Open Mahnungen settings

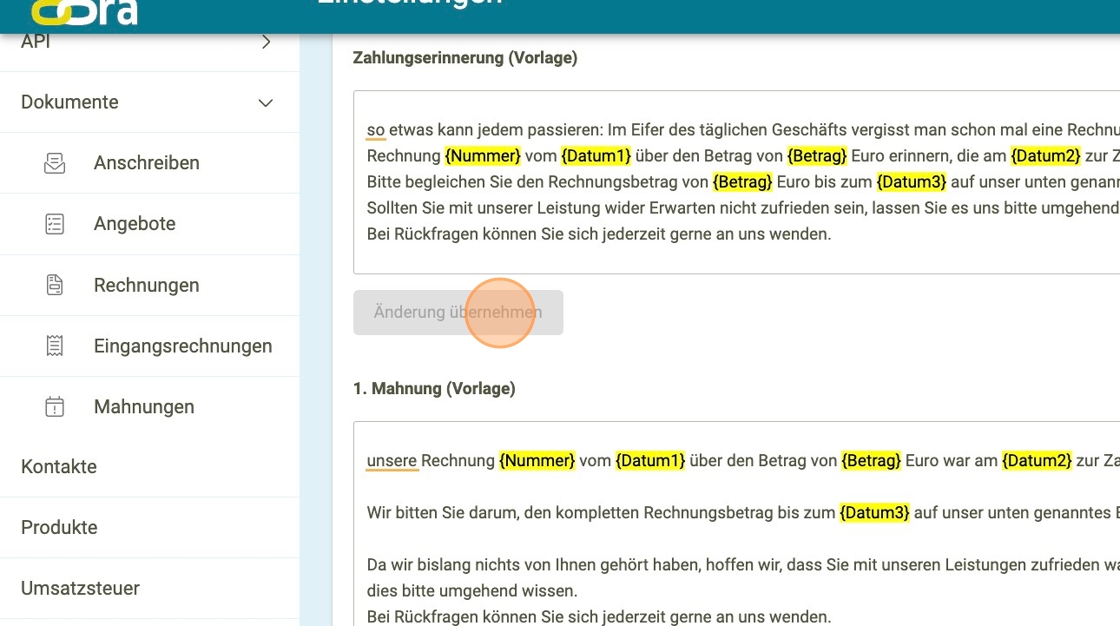(x=149, y=407)
